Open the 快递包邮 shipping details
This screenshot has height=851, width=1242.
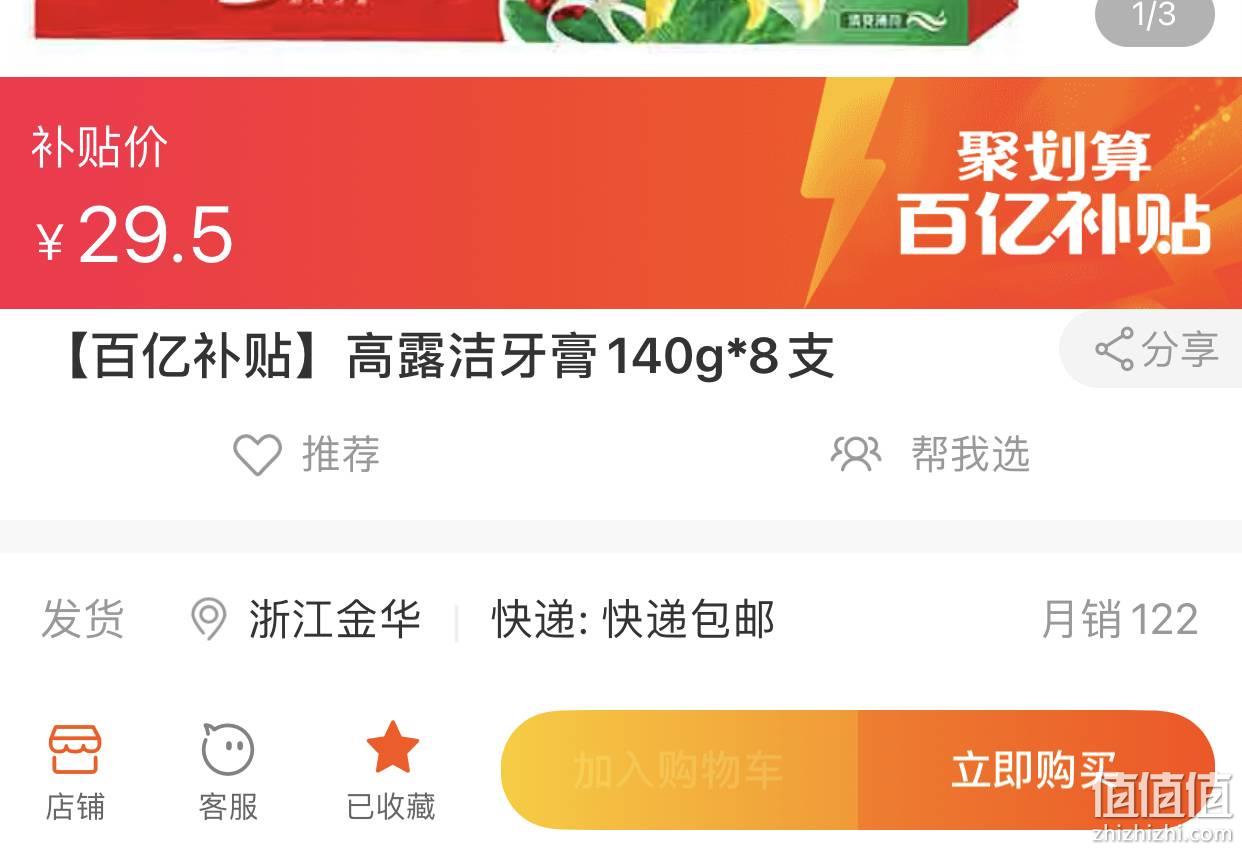pos(633,620)
